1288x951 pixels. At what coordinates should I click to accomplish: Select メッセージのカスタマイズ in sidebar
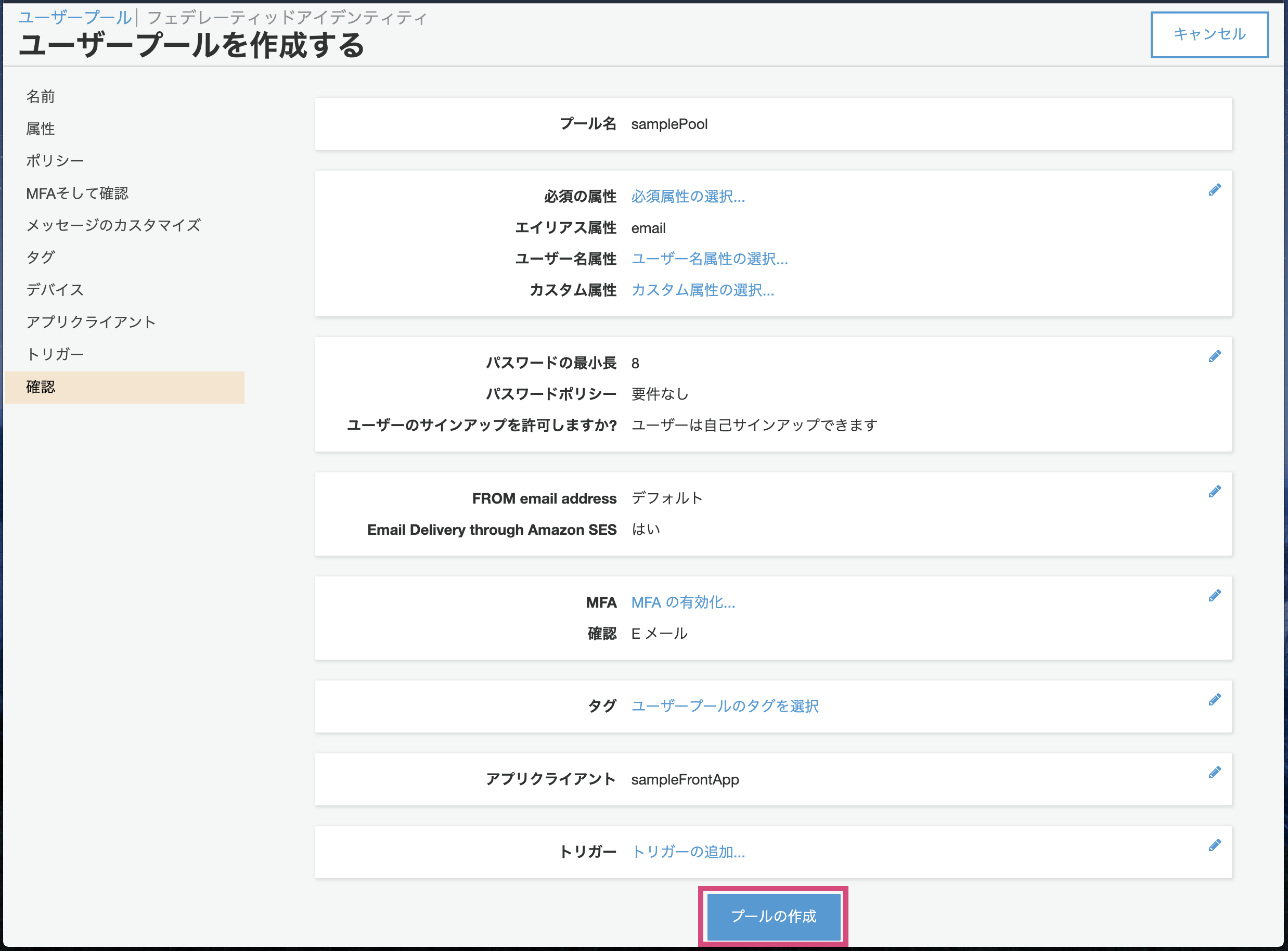coord(113,225)
